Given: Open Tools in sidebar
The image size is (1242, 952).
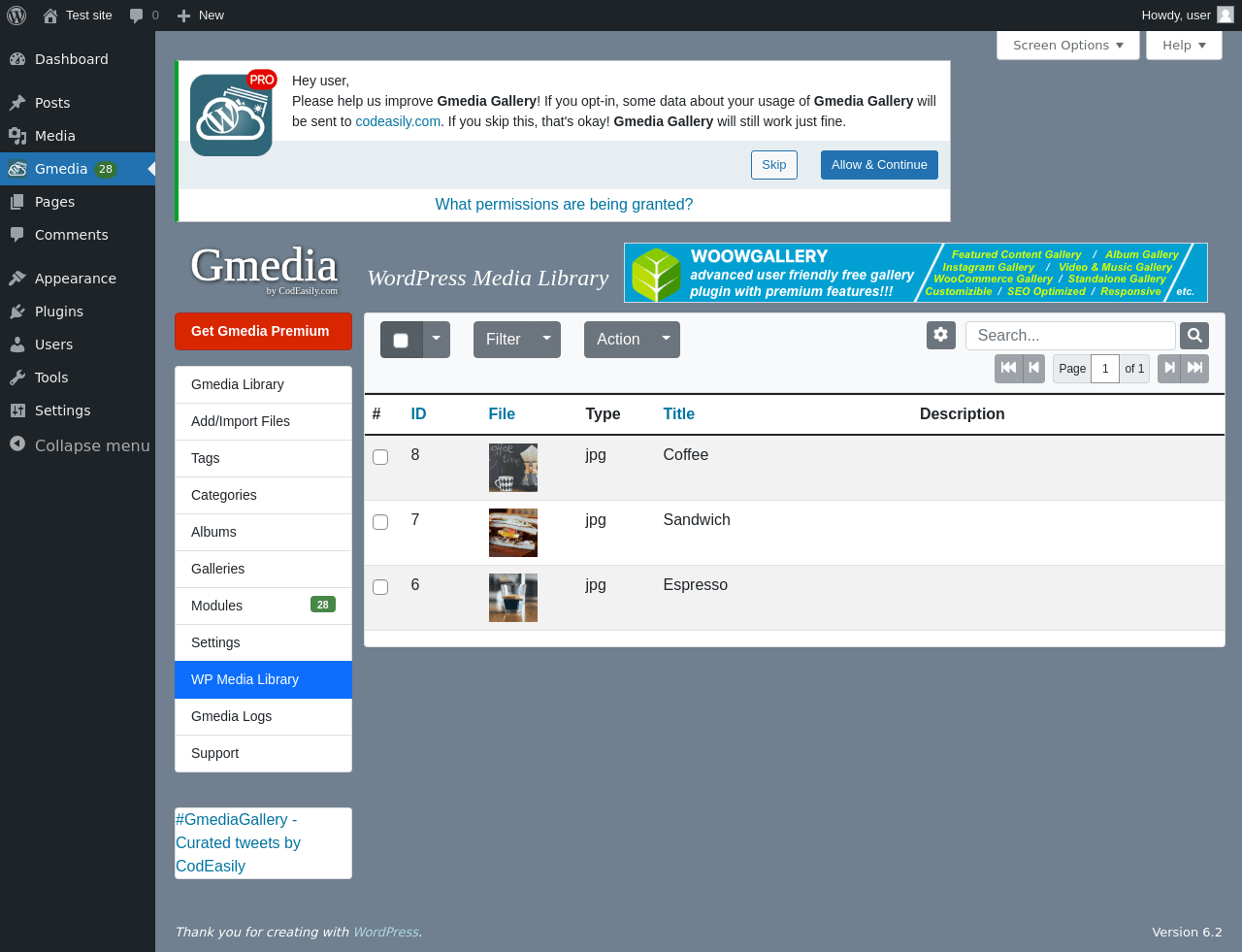Looking at the screenshot, I should [78, 378].
